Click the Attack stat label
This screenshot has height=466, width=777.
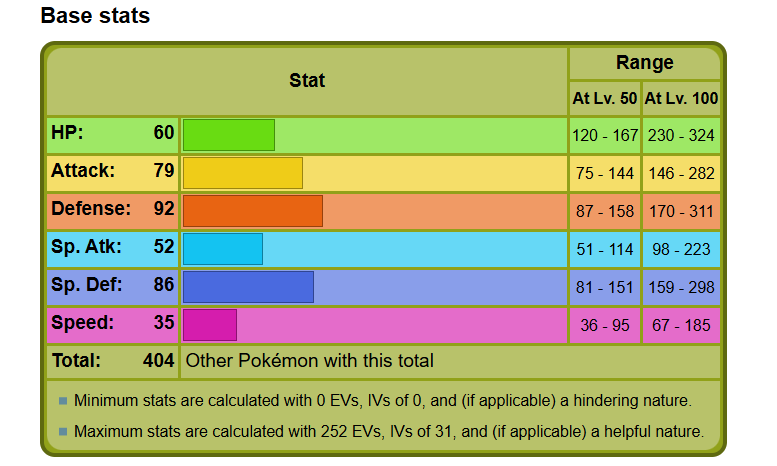click(83, 171)
